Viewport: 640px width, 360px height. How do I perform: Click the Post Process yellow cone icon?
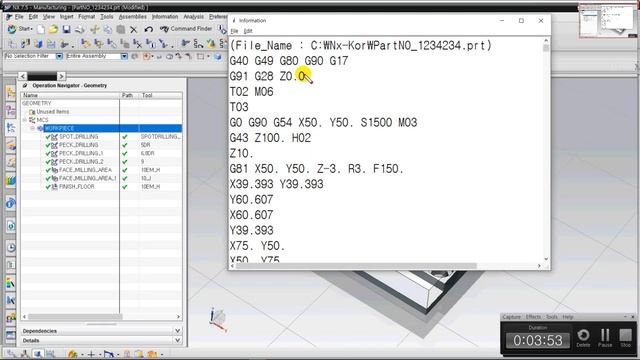(x=211, y=43)
